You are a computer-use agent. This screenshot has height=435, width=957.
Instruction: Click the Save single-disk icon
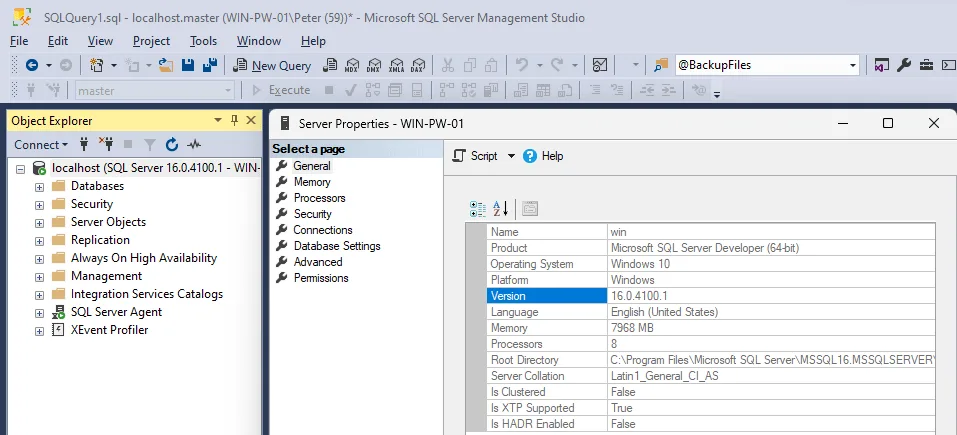[188, 65]
